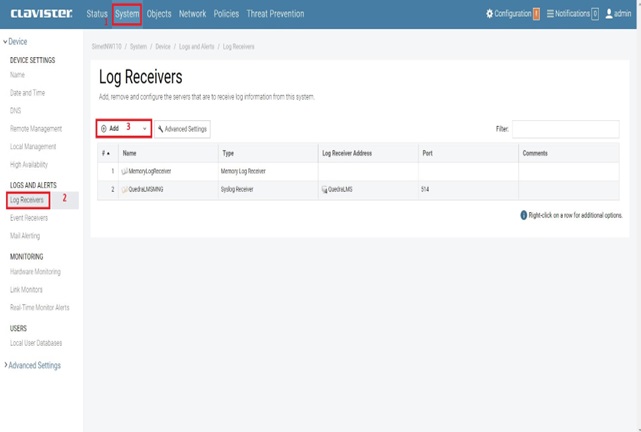Select Local User Databases in sidebar
641x432 pixels.
coord(36,343)
